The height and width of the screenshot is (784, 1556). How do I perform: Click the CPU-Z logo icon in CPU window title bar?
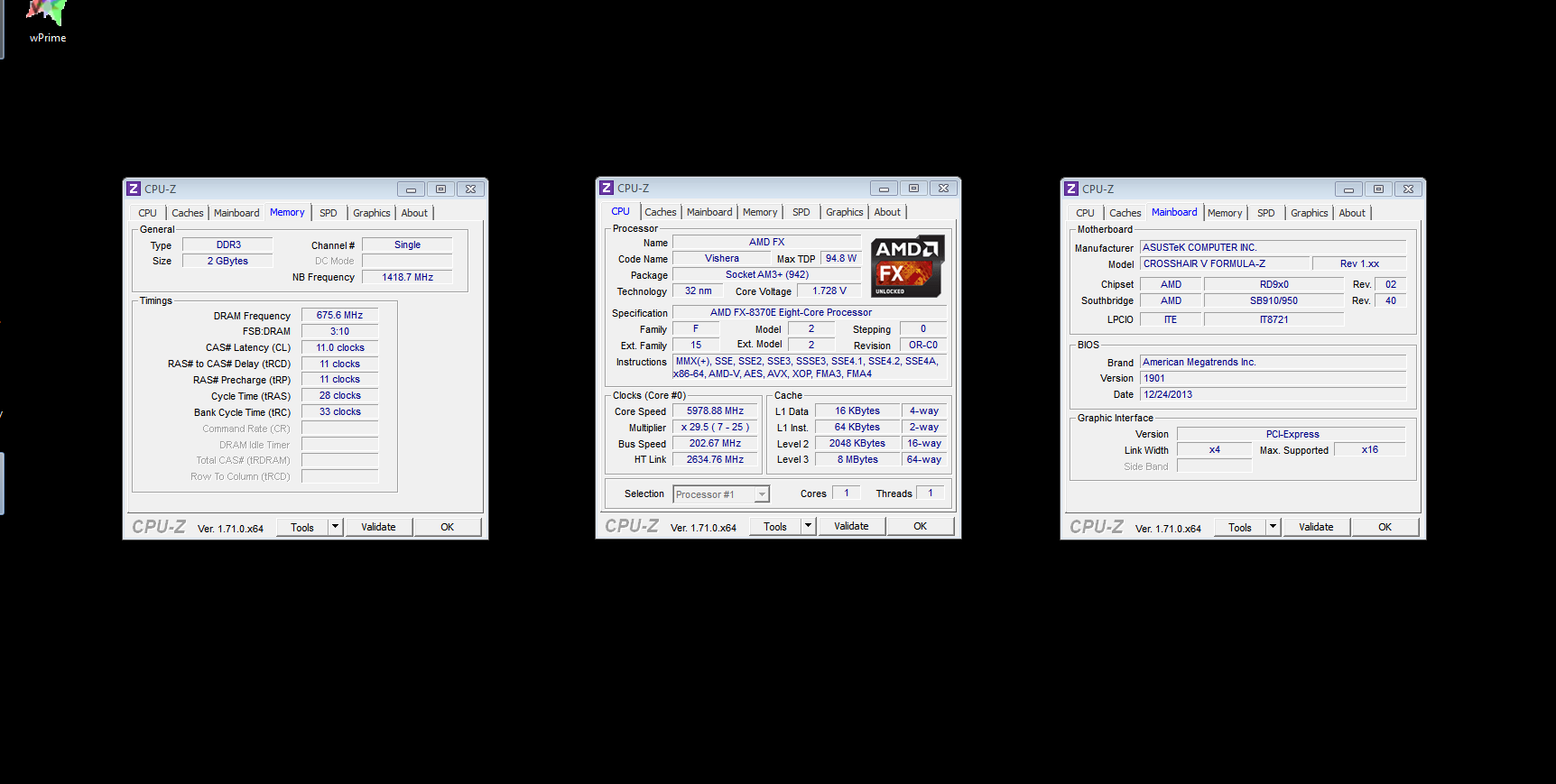click(607, 188)
